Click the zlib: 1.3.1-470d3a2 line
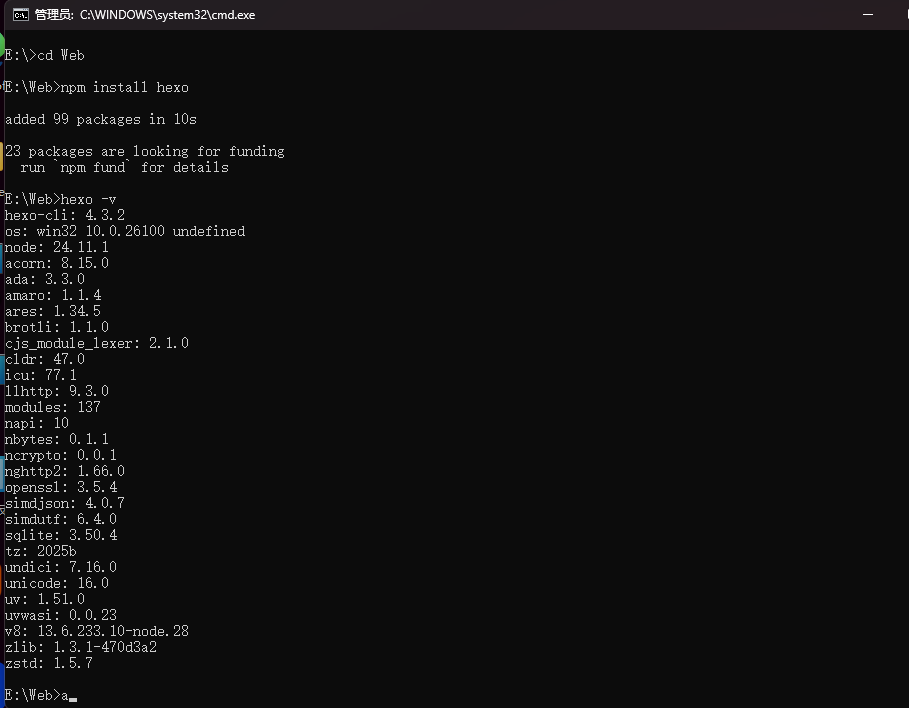Viewport: 909px width, 708px height. (80, 647)
